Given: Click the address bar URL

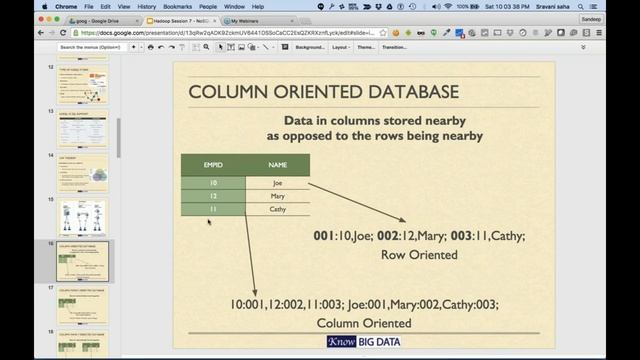Looking at the screenshot, I should tap(227, 33).
